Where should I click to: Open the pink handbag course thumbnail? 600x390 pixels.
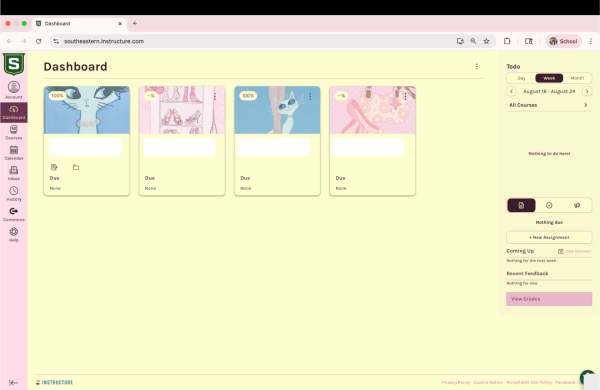point(373,110)
